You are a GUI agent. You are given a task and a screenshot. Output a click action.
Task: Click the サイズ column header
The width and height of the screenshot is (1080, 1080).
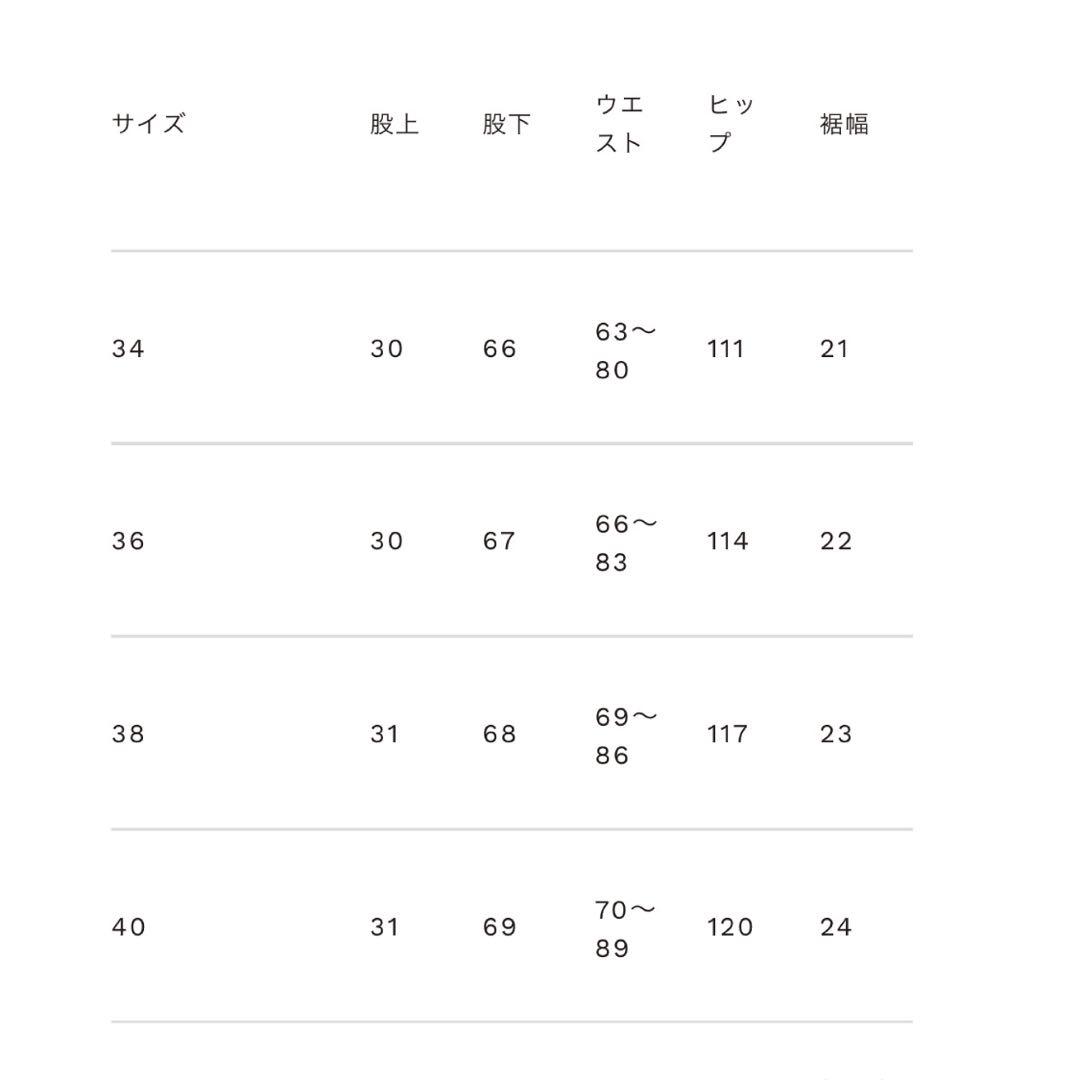point(148,124)
